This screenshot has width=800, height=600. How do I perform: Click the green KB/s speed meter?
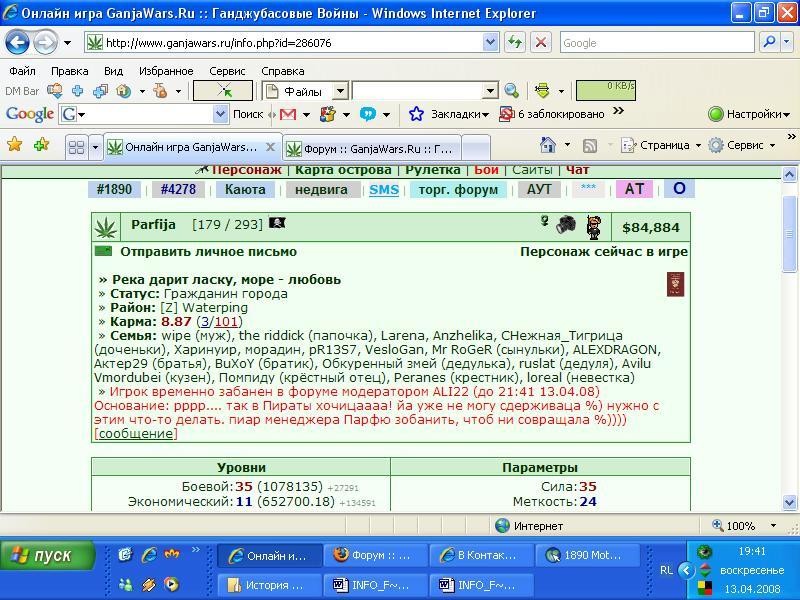click(x=605, y=91)
